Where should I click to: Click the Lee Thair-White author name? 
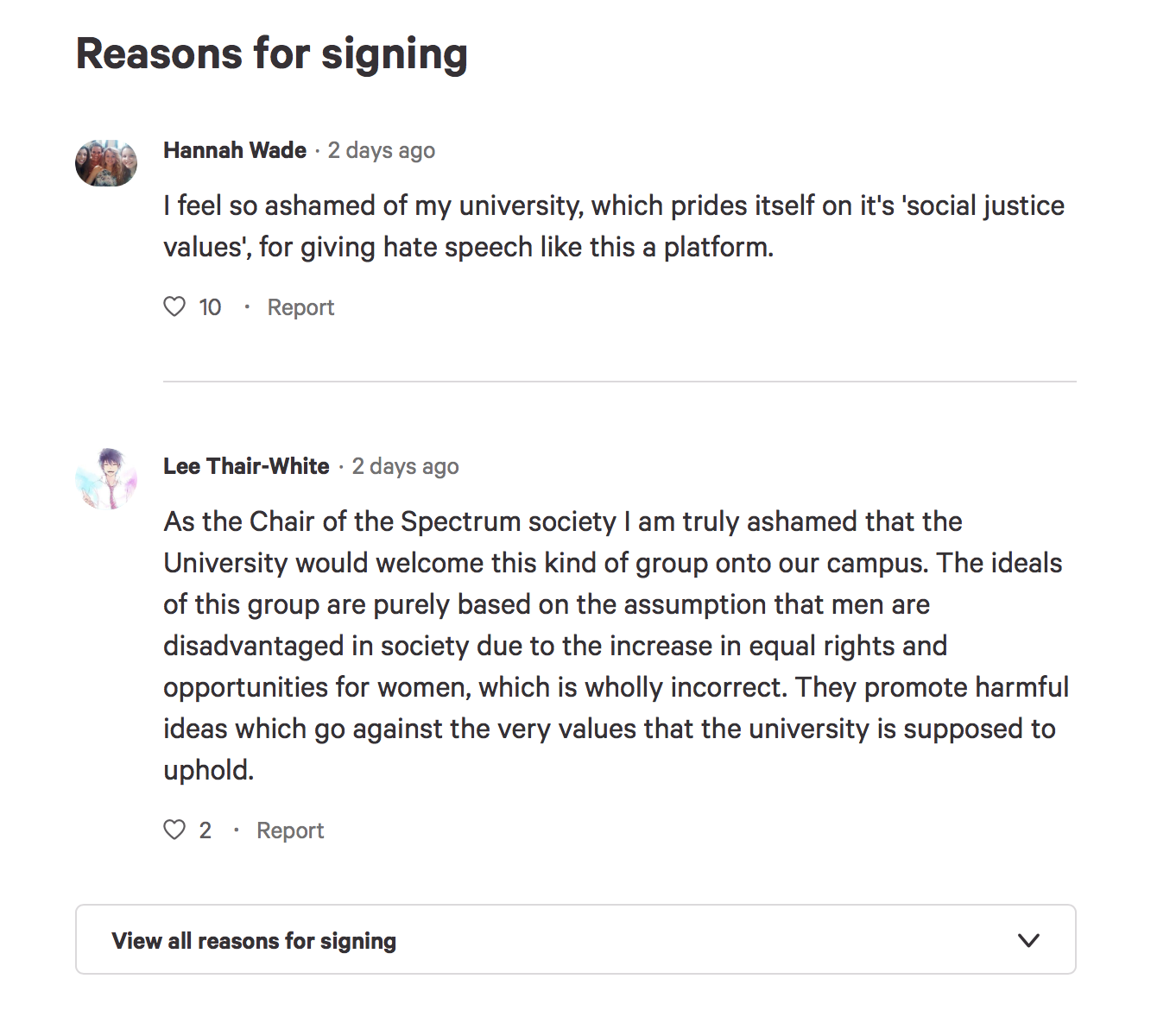246,466
